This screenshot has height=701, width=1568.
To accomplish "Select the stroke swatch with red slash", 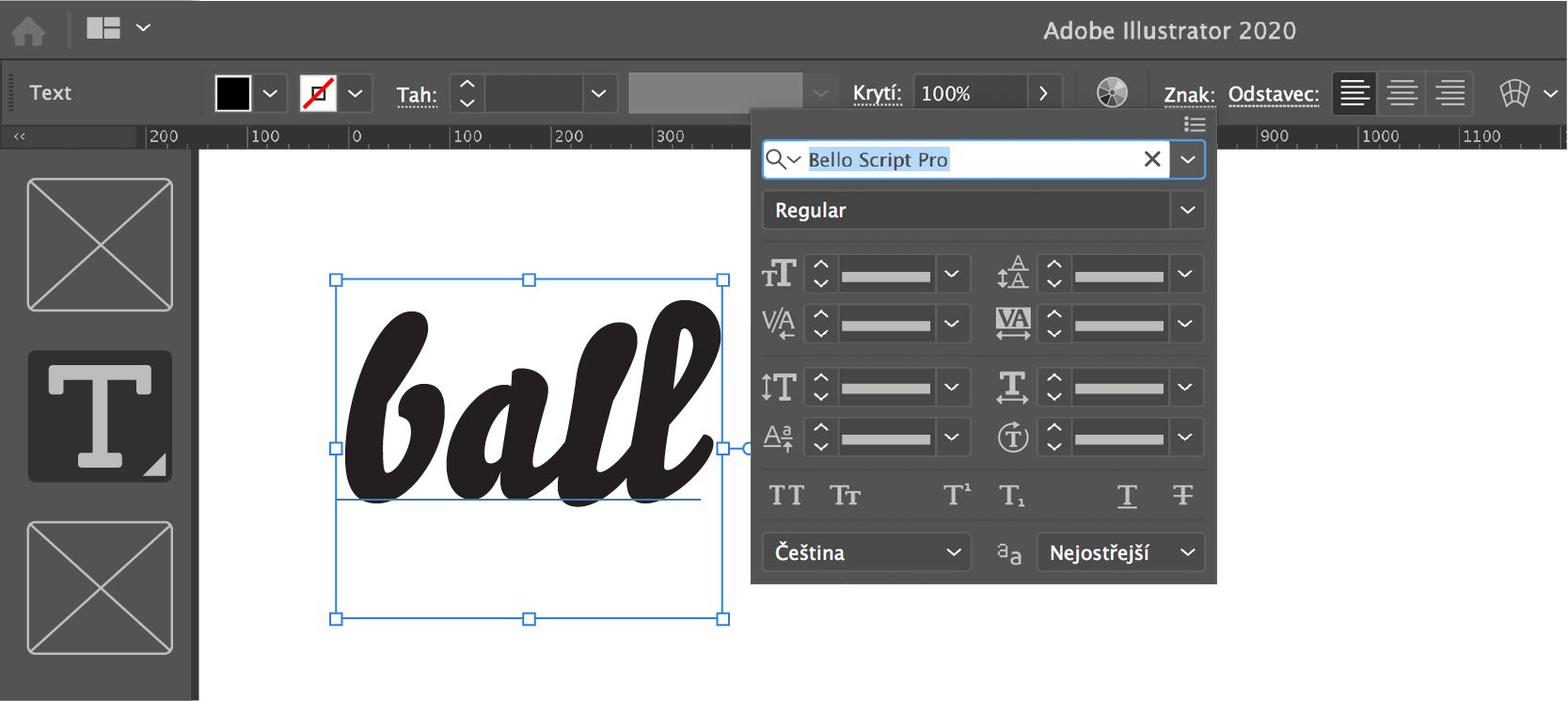I will (x=318, y=93).
